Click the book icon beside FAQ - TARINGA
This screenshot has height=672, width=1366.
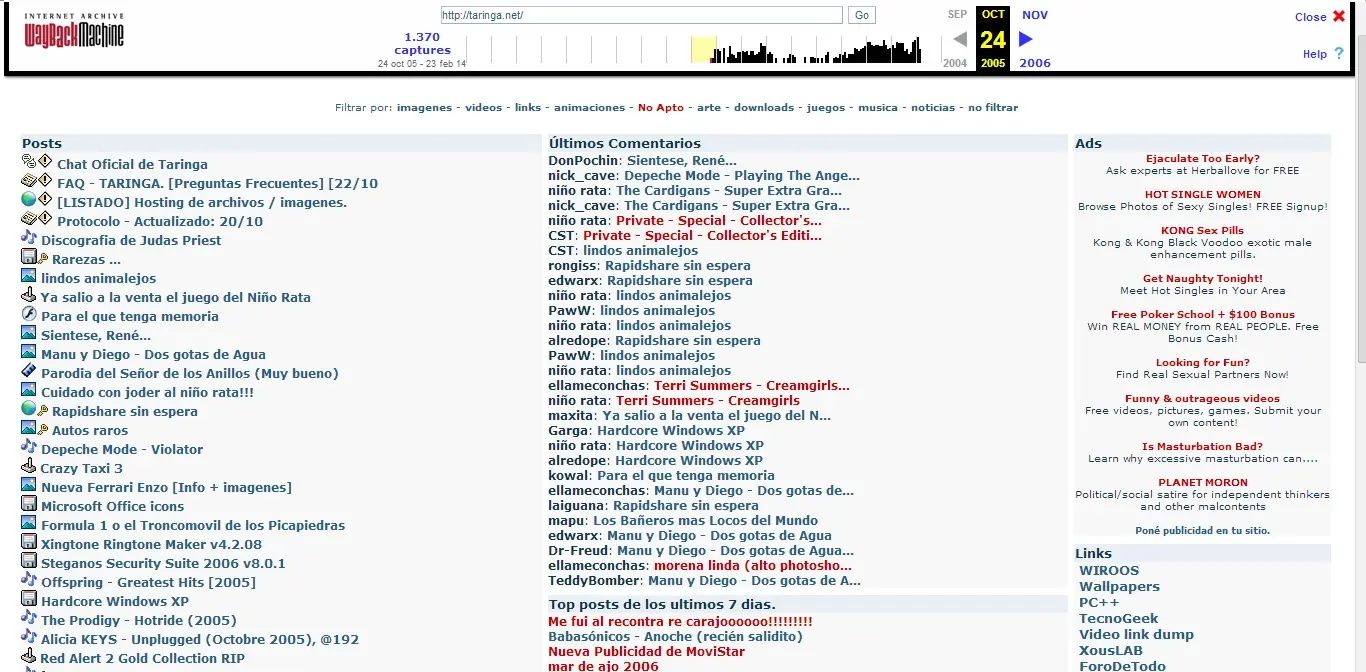pos(29,181)
